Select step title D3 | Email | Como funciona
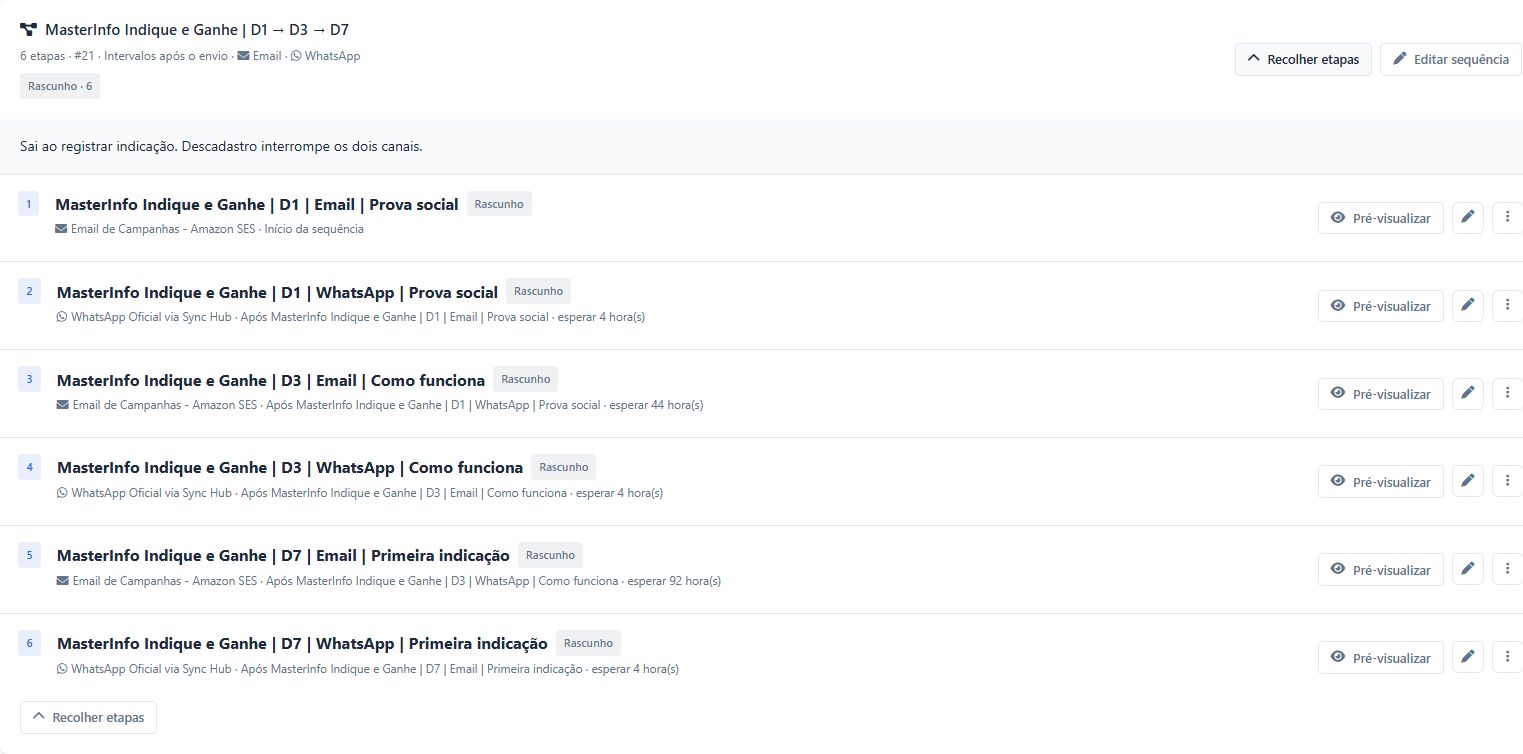Screen dimensions: 1523x754 click(x=271, y=380)
